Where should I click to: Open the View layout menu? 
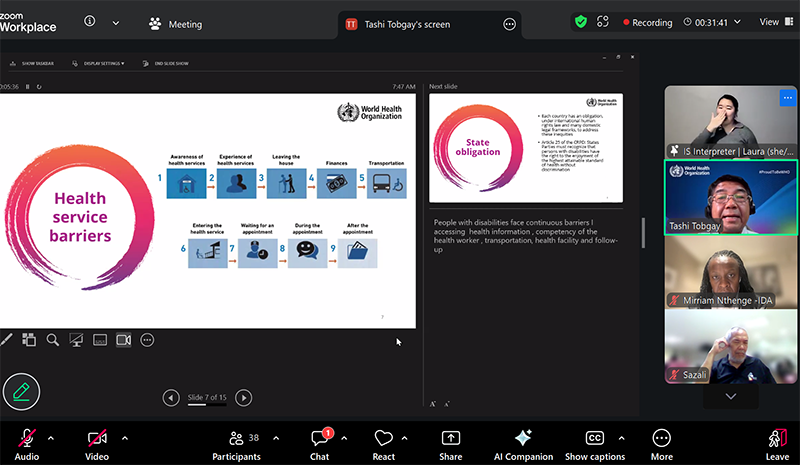[774, 22]
